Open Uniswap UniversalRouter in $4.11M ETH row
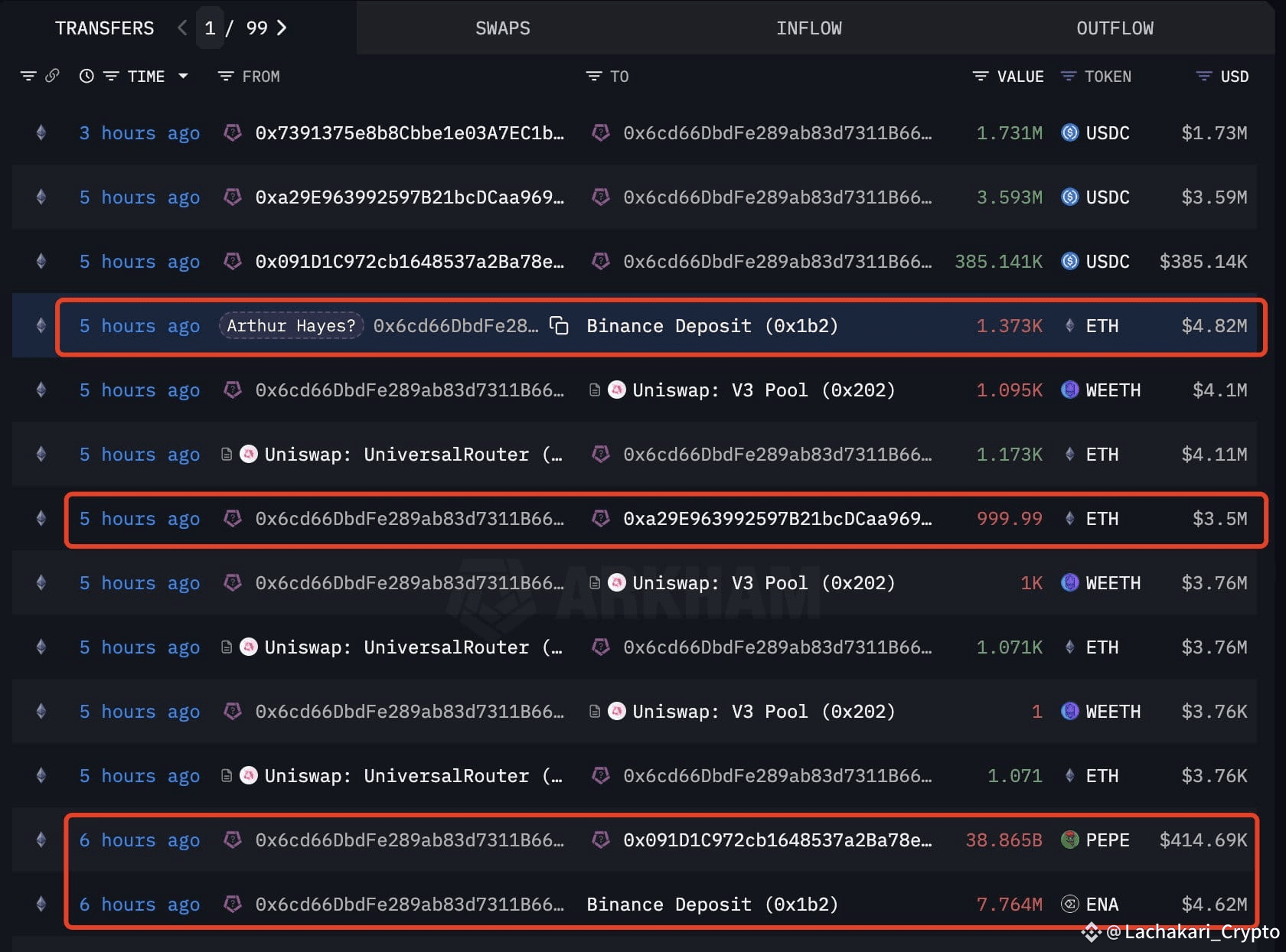This screenshot has width=1286, height=952. (413, 455)
